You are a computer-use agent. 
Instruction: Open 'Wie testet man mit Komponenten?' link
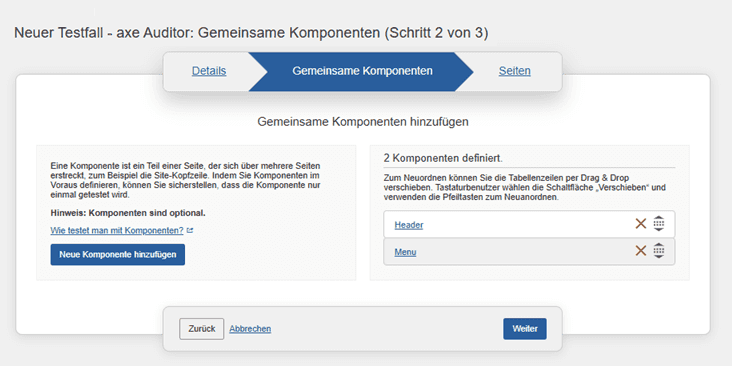[x=117, y=230]
